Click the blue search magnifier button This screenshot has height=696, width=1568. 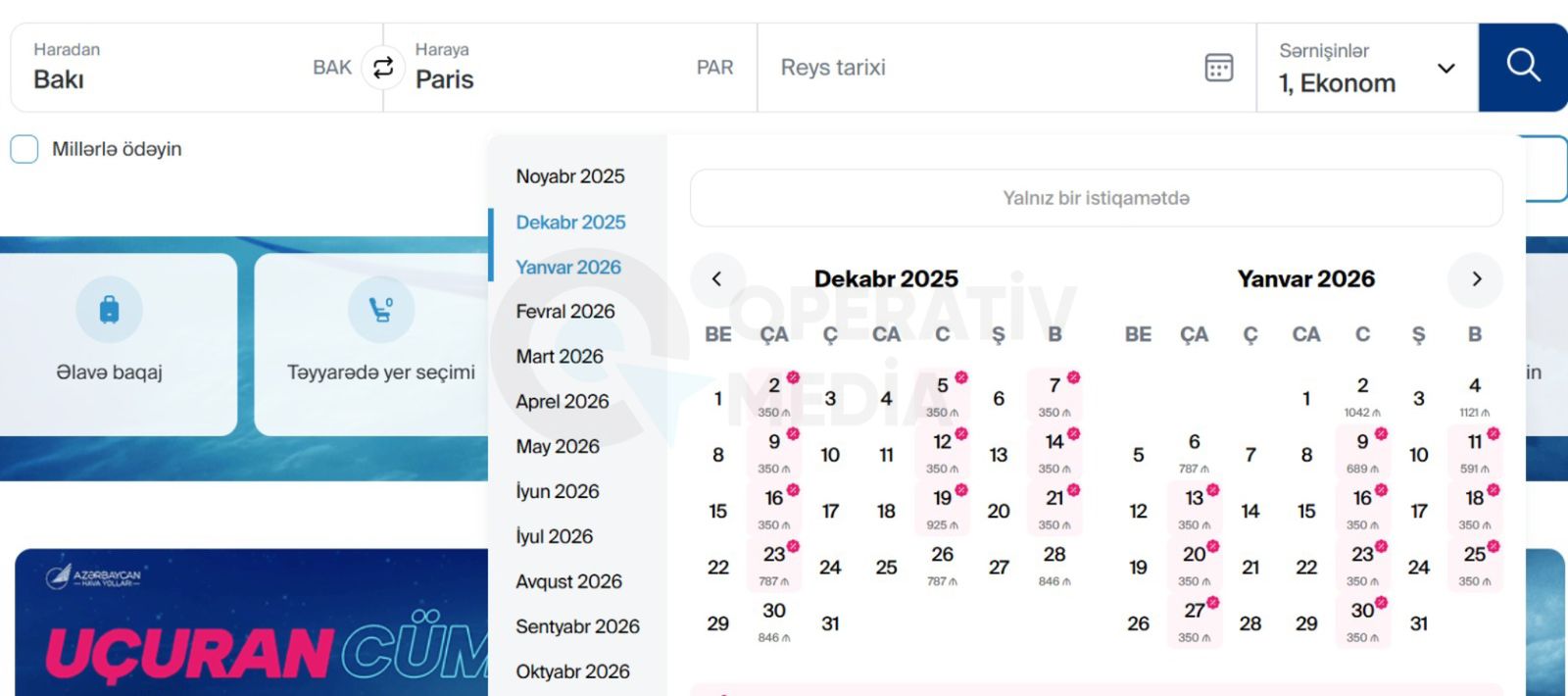[1523, 67]
